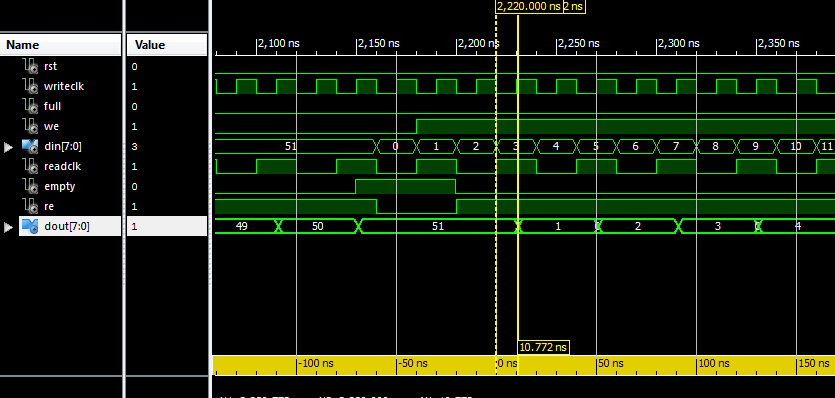Click the 2,220.000 ns cursor time label

coord(528,7)
